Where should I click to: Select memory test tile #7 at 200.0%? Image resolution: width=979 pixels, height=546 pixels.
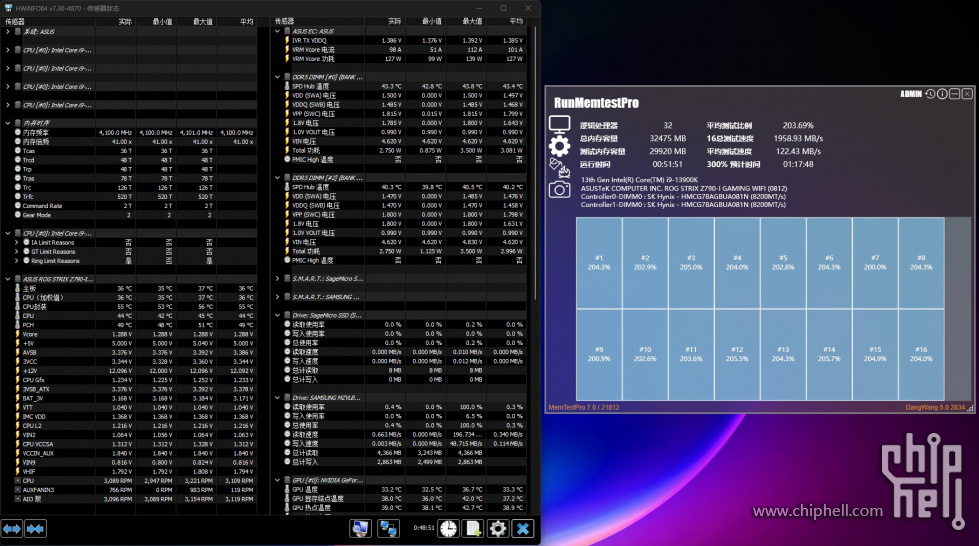tap(875, 262)
